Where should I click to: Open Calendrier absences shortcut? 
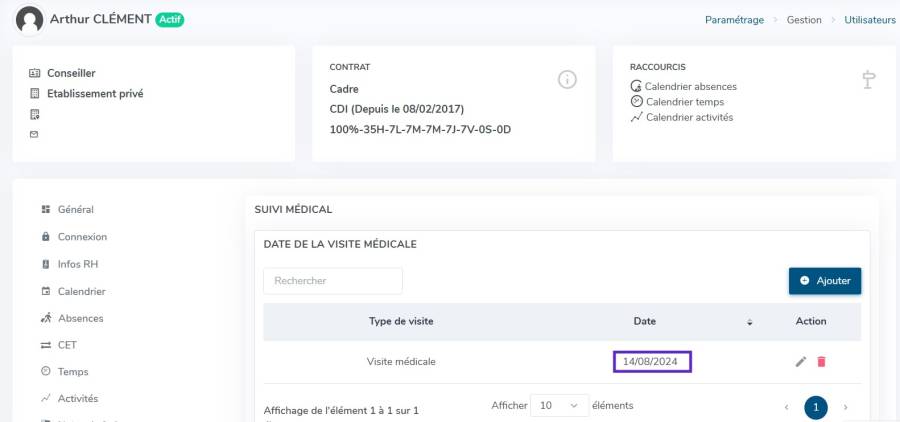[x=690, y=86]
